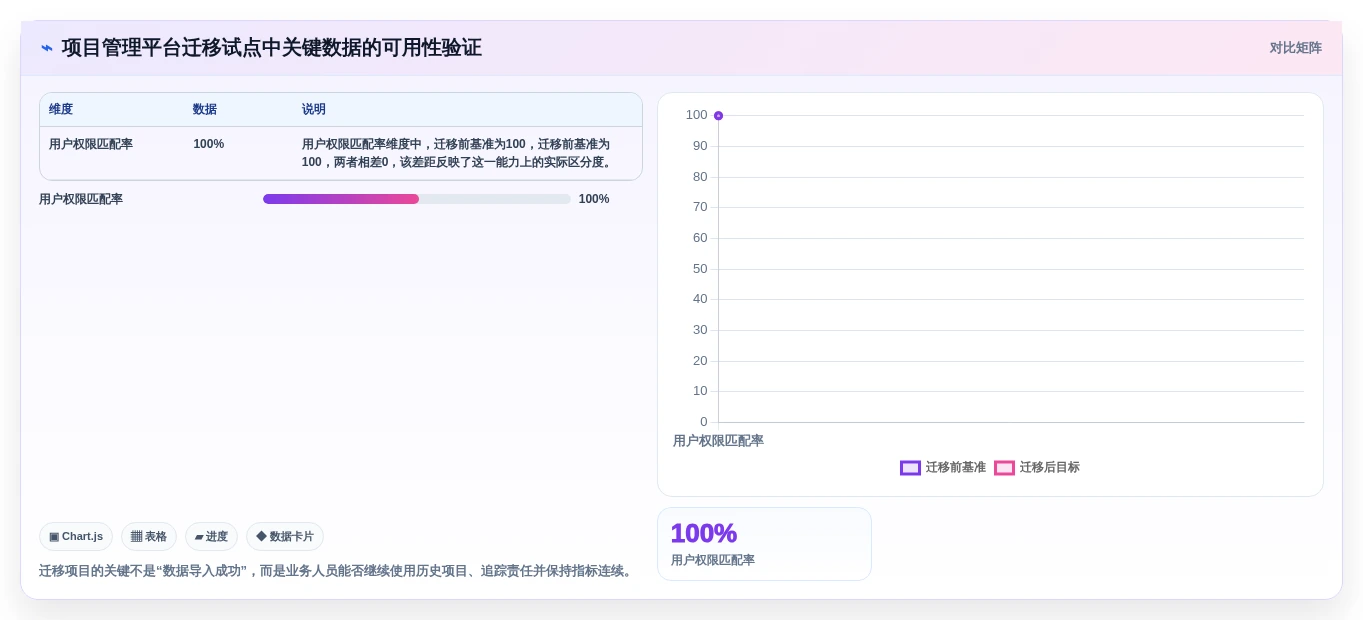Click the lightning icon beside the title

point(46,48)
